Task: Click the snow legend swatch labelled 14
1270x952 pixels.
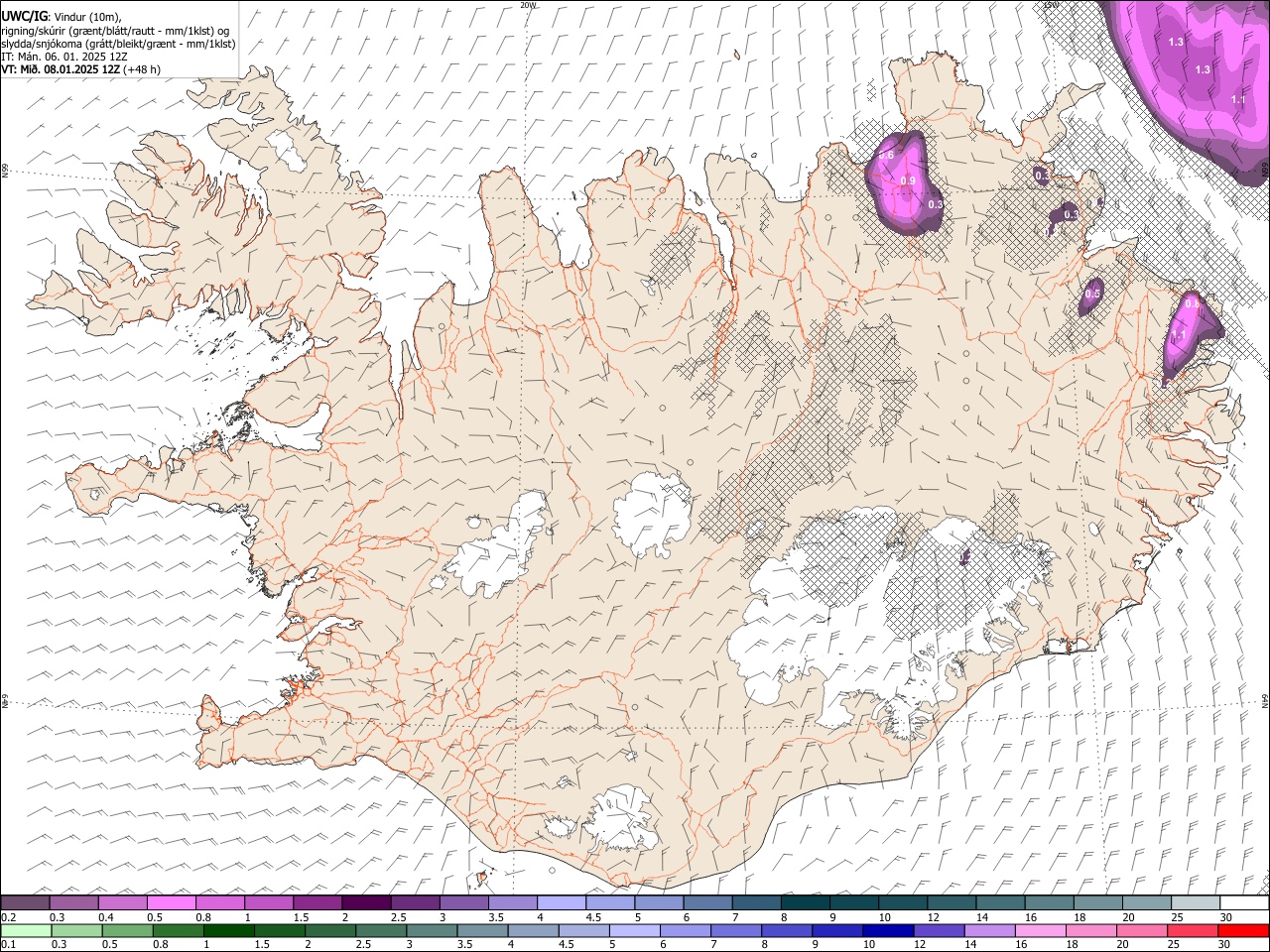Action: [x=999, y=903]
